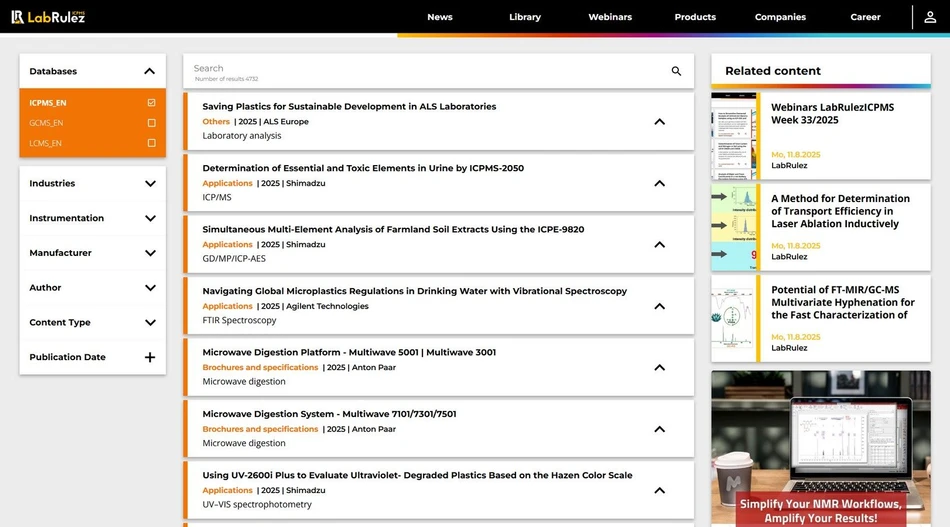Click the LabRulez ICPMS logo
This screenshot has height=527, width=950.
tap(48, 17)
